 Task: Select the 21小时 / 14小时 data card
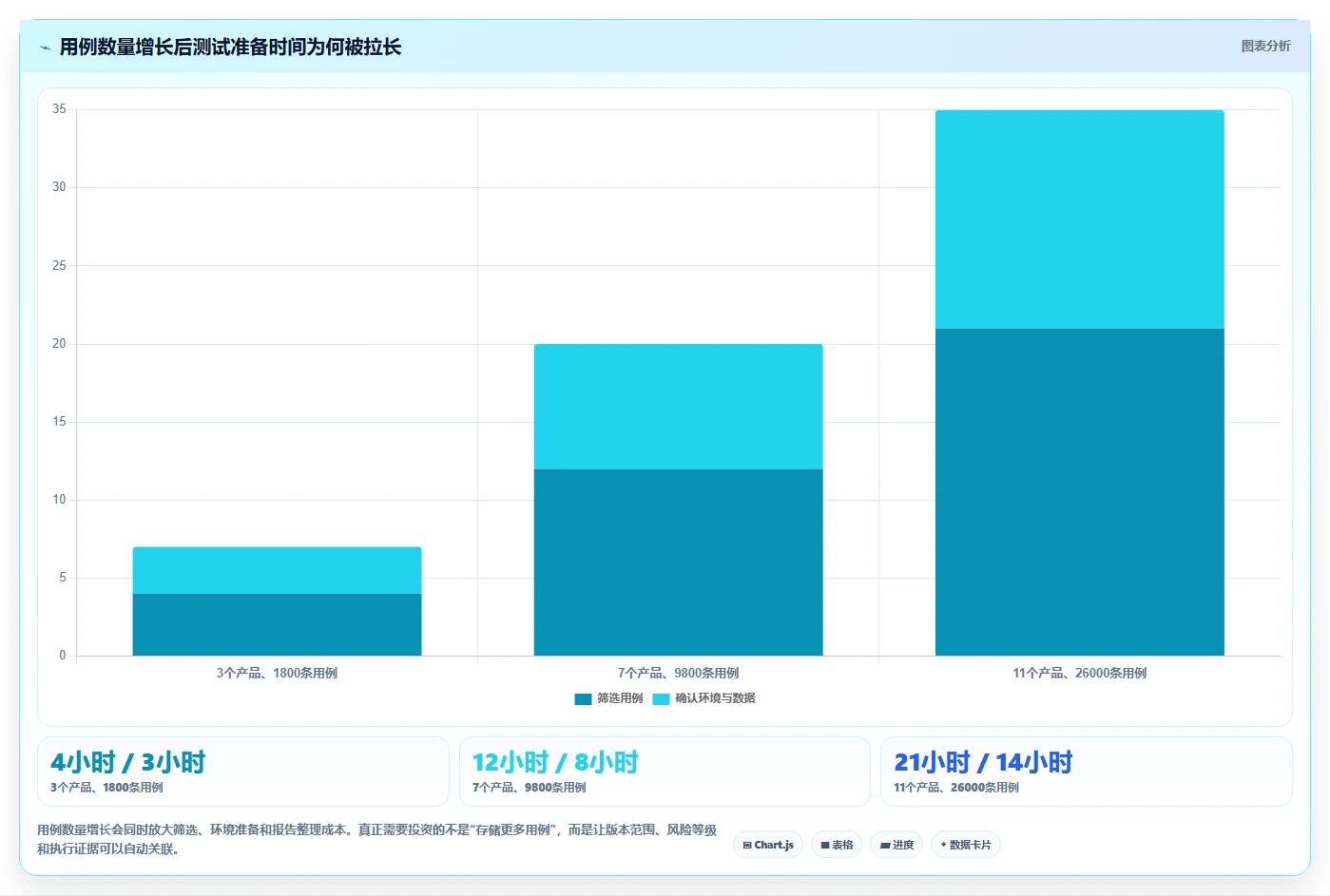coord(1087,772)
